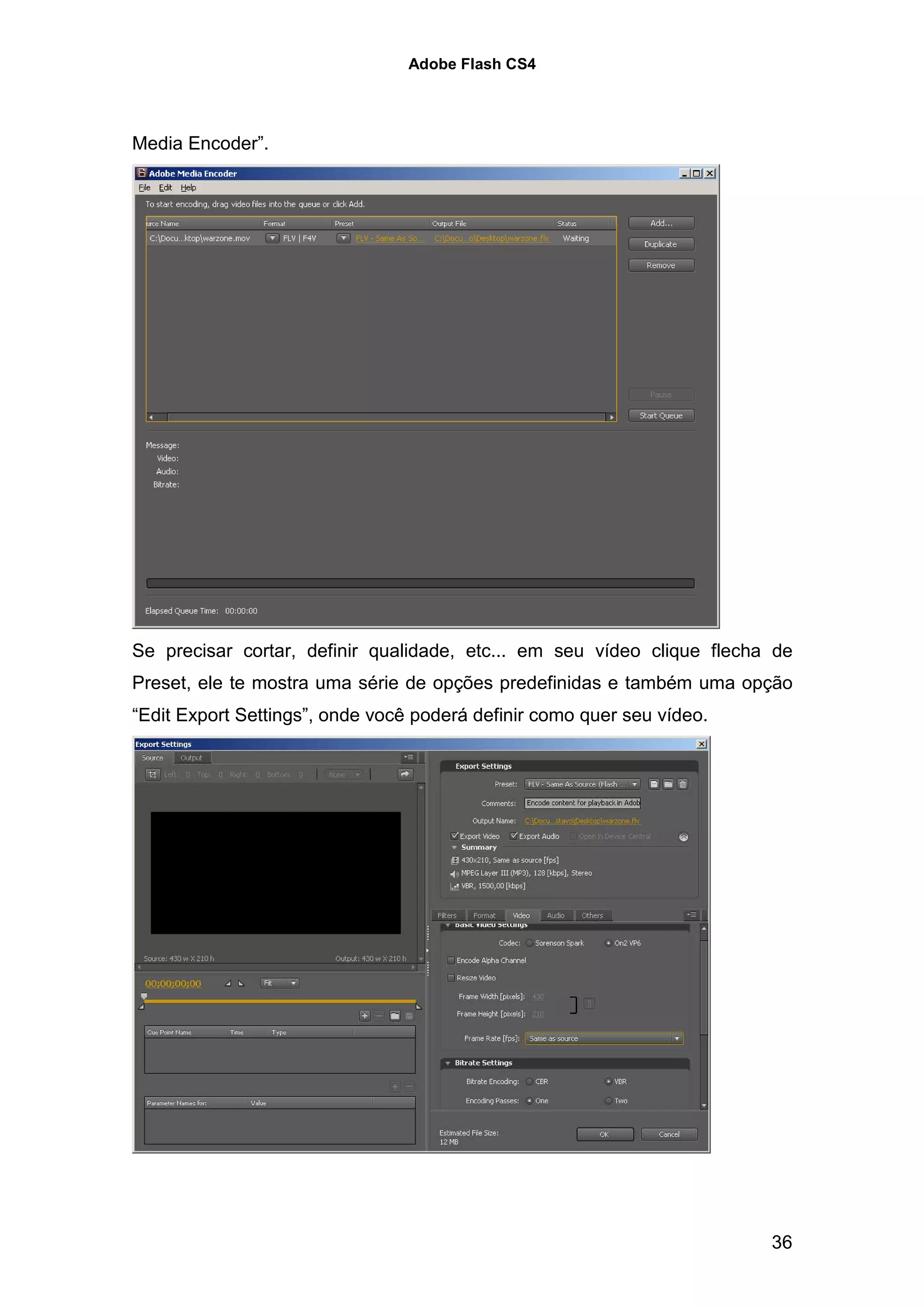
Task: Open the Edit menu
Action: [x=165, y=188]
